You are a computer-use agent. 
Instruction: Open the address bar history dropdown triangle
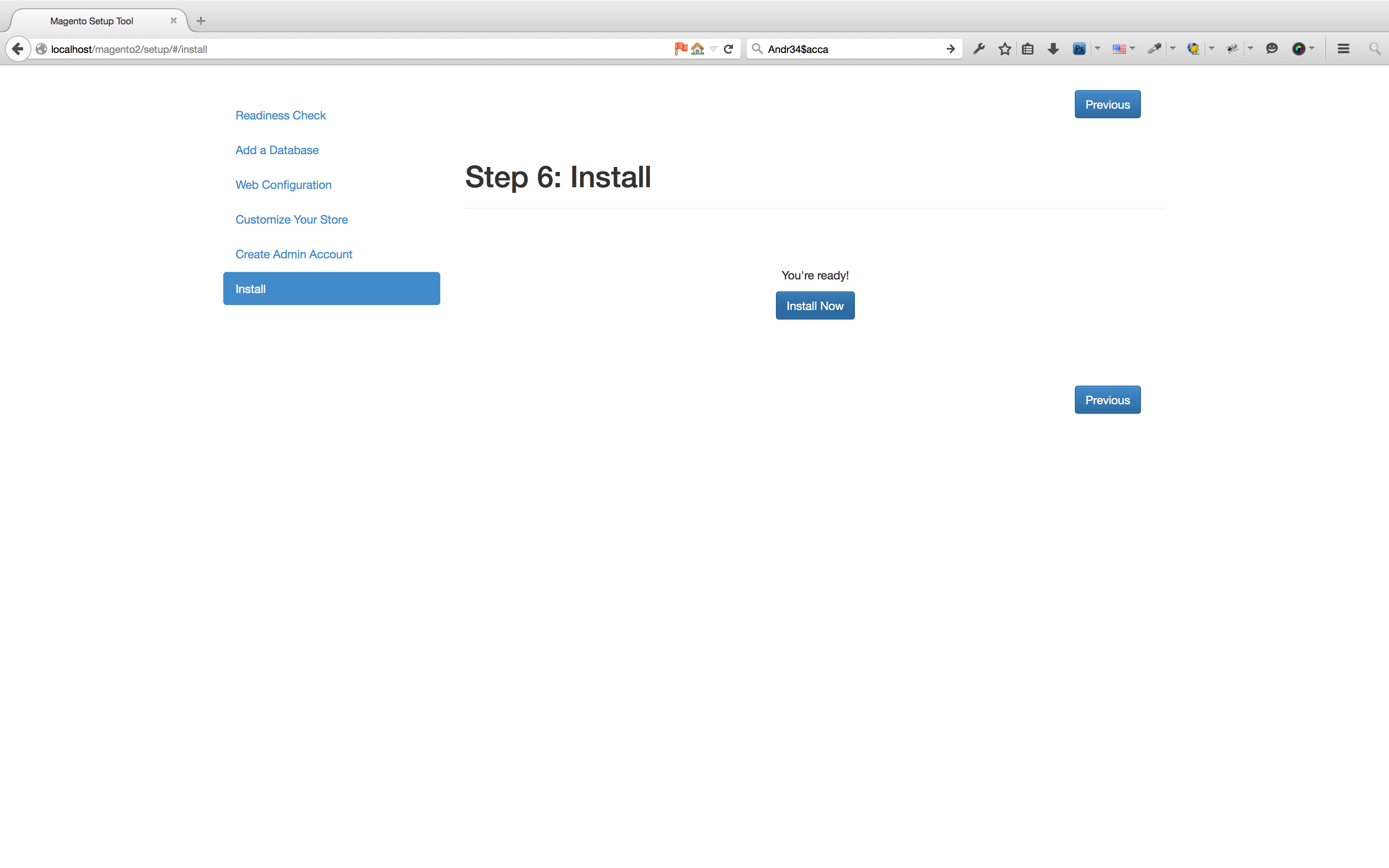tap(714, 49)
